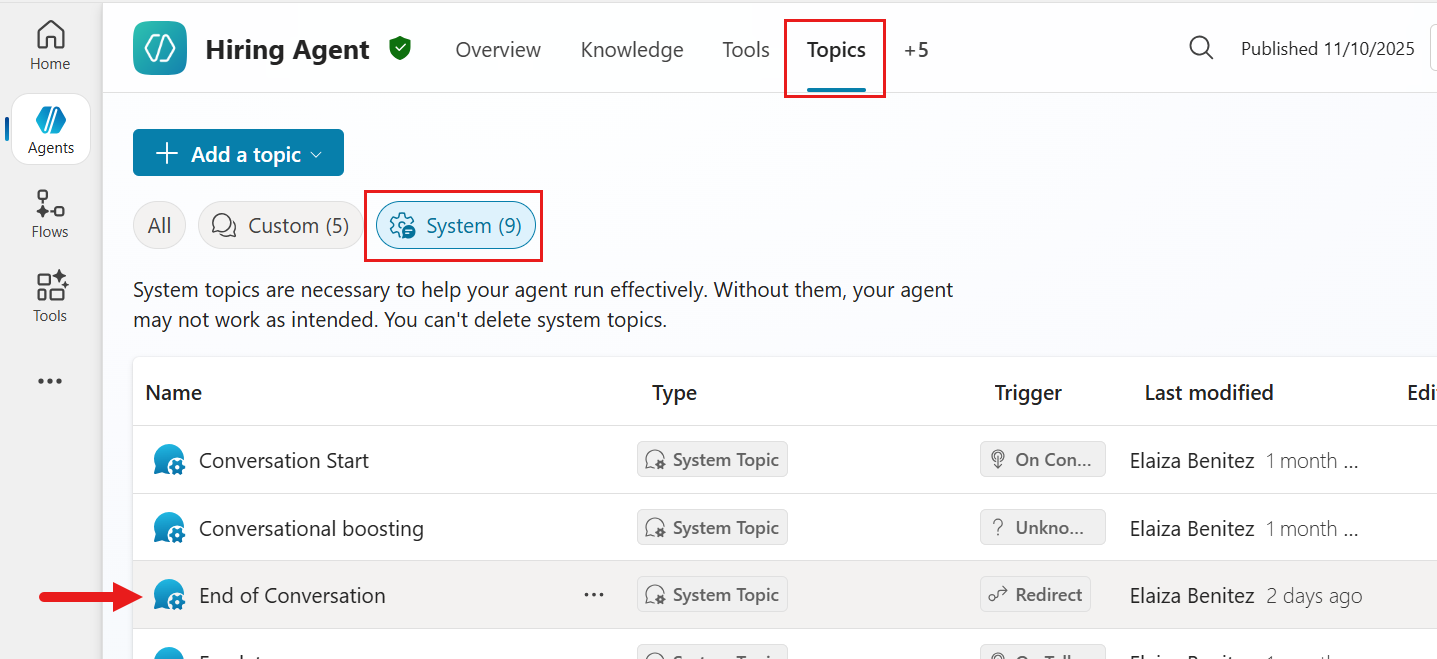This screenshot has height=659, width=1437.
Task: Open Tools from the left sidebar
Action: tap(49, 296)
